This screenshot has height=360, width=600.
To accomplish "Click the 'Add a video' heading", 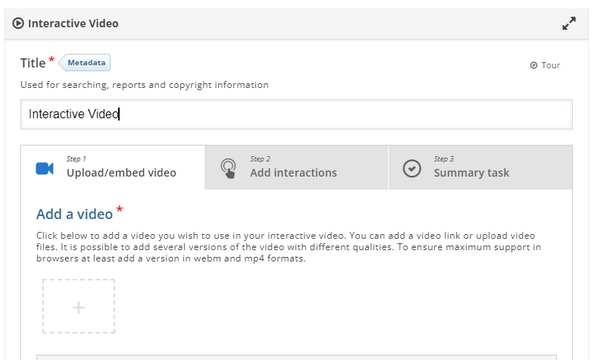I will (75, 214).
